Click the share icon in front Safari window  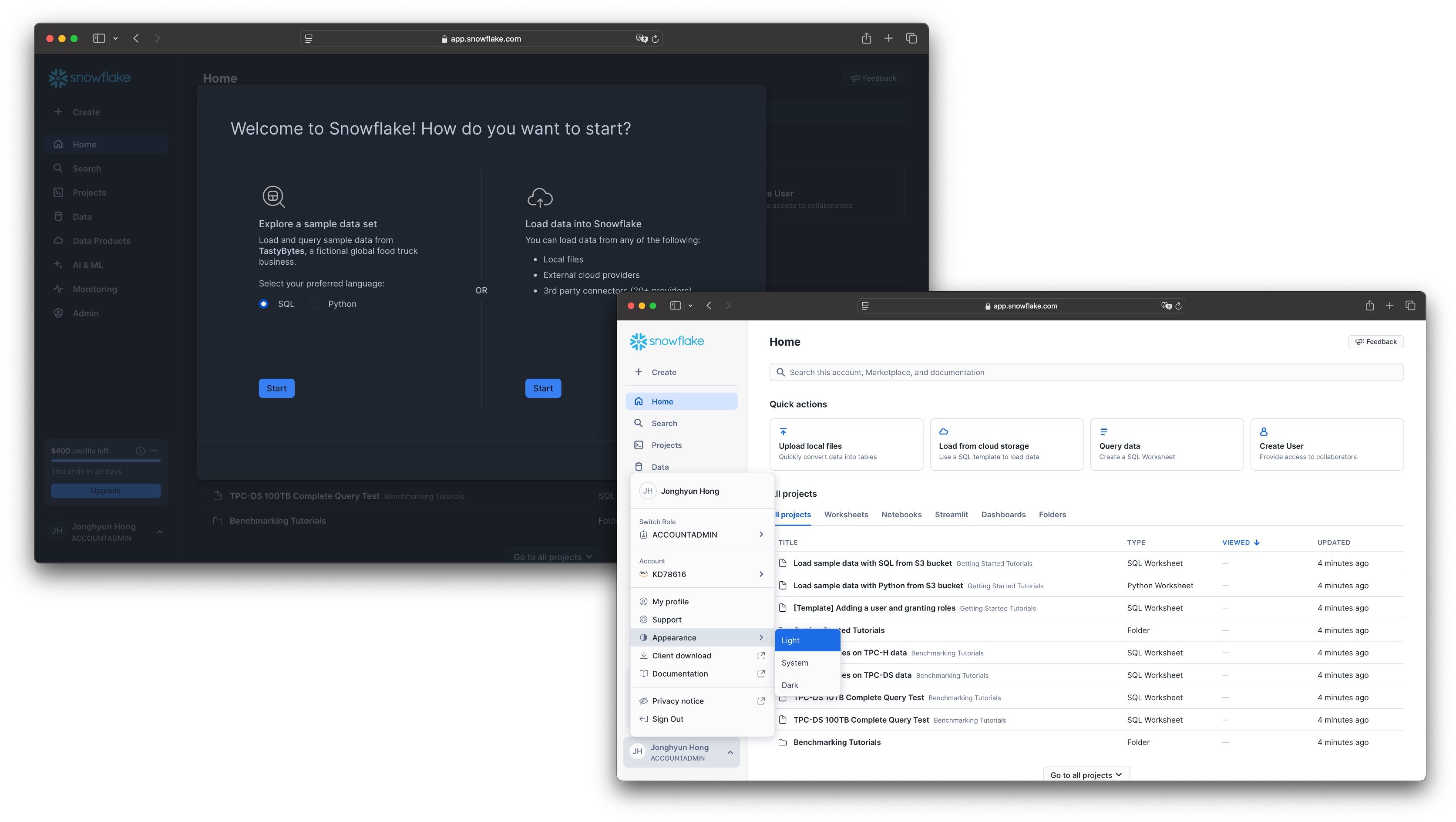(x=1369, y=306)
